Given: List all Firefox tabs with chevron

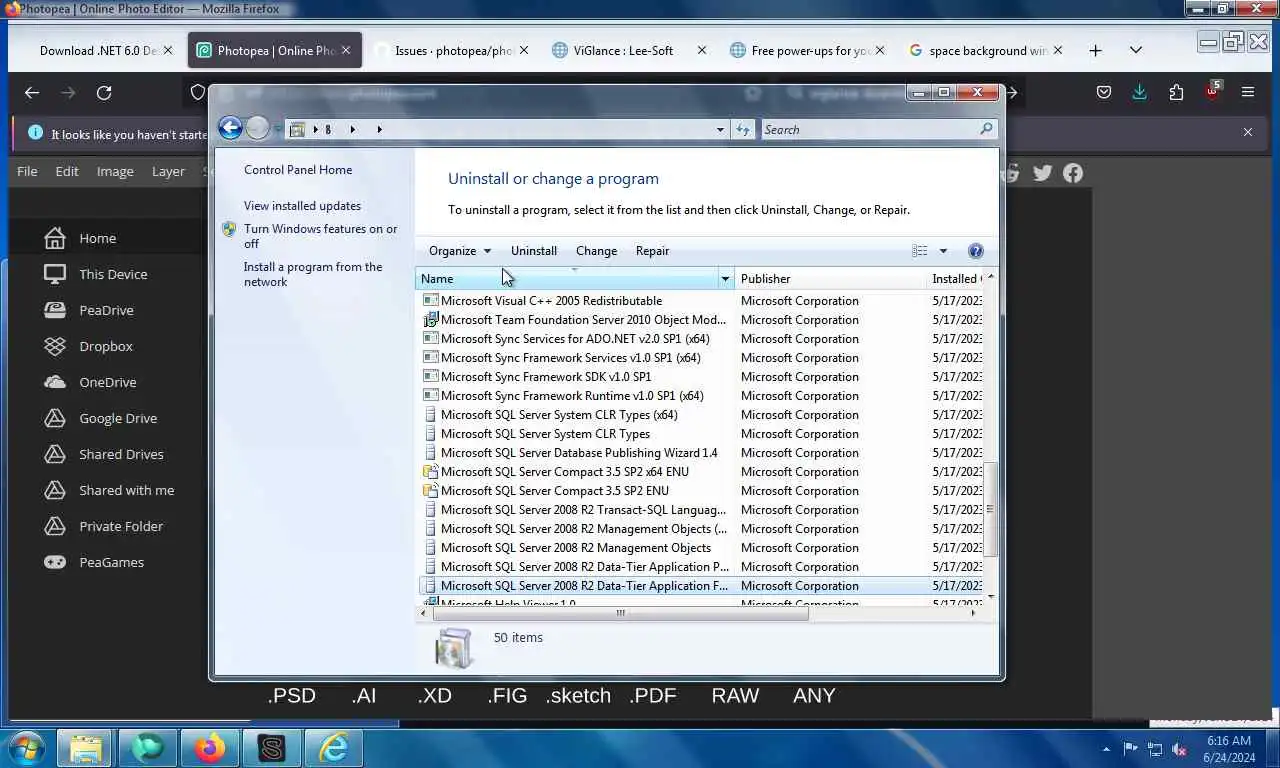Looking at the screenshot, I should click(x=1136, y=50).
